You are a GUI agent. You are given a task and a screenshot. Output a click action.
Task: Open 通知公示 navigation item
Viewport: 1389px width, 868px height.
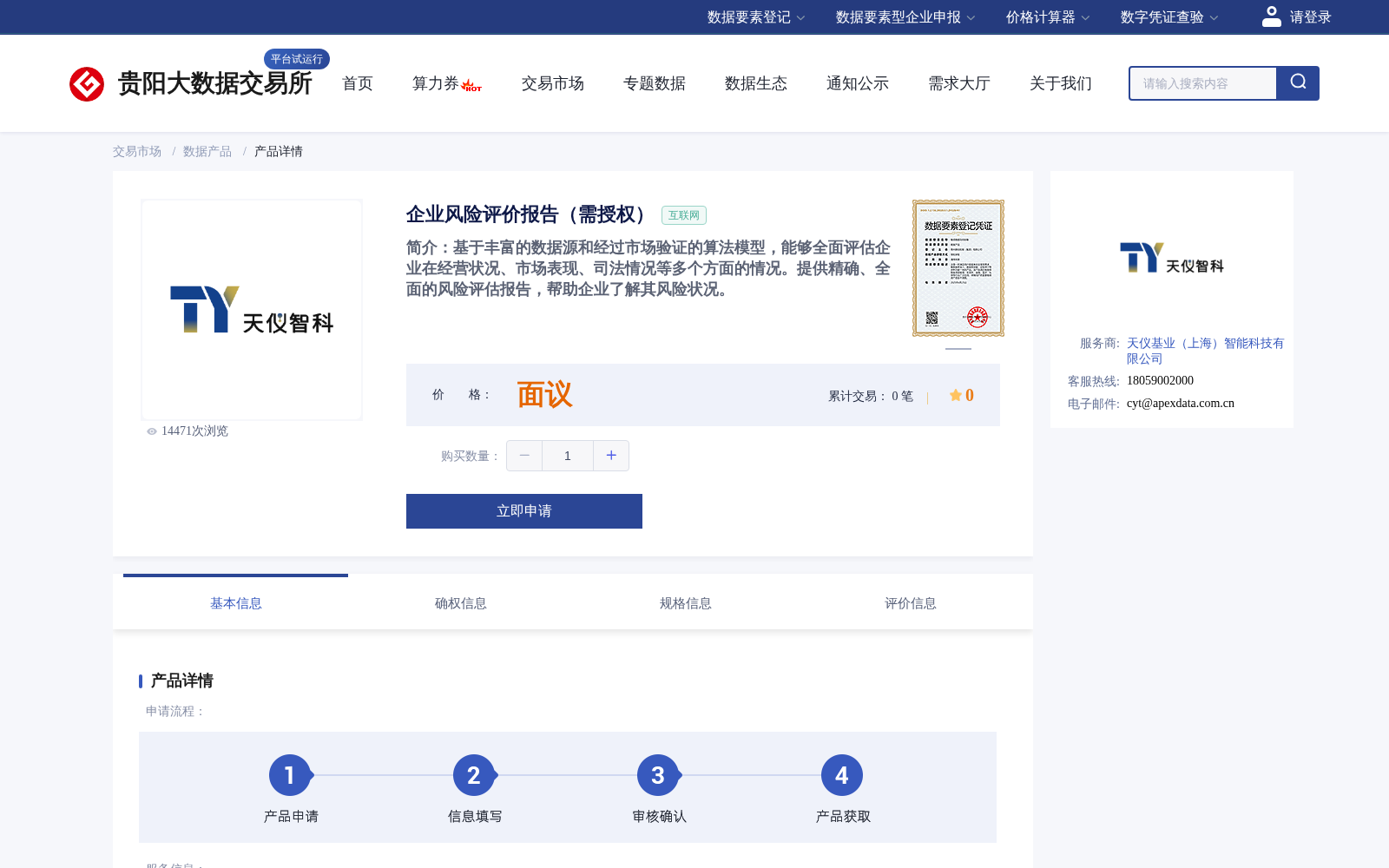point(858,83)
